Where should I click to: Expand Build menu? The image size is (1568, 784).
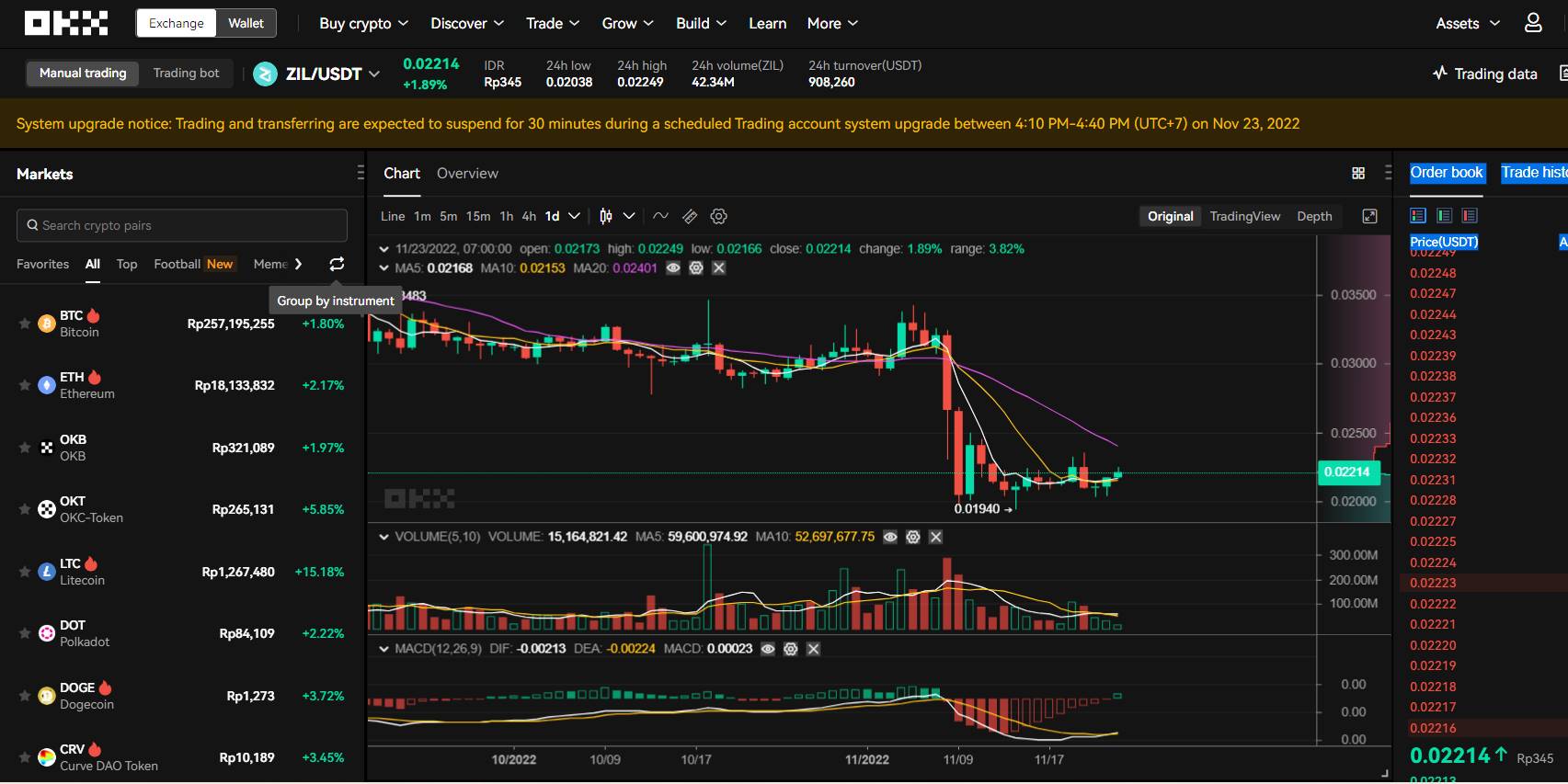click(x=701, y=23)
